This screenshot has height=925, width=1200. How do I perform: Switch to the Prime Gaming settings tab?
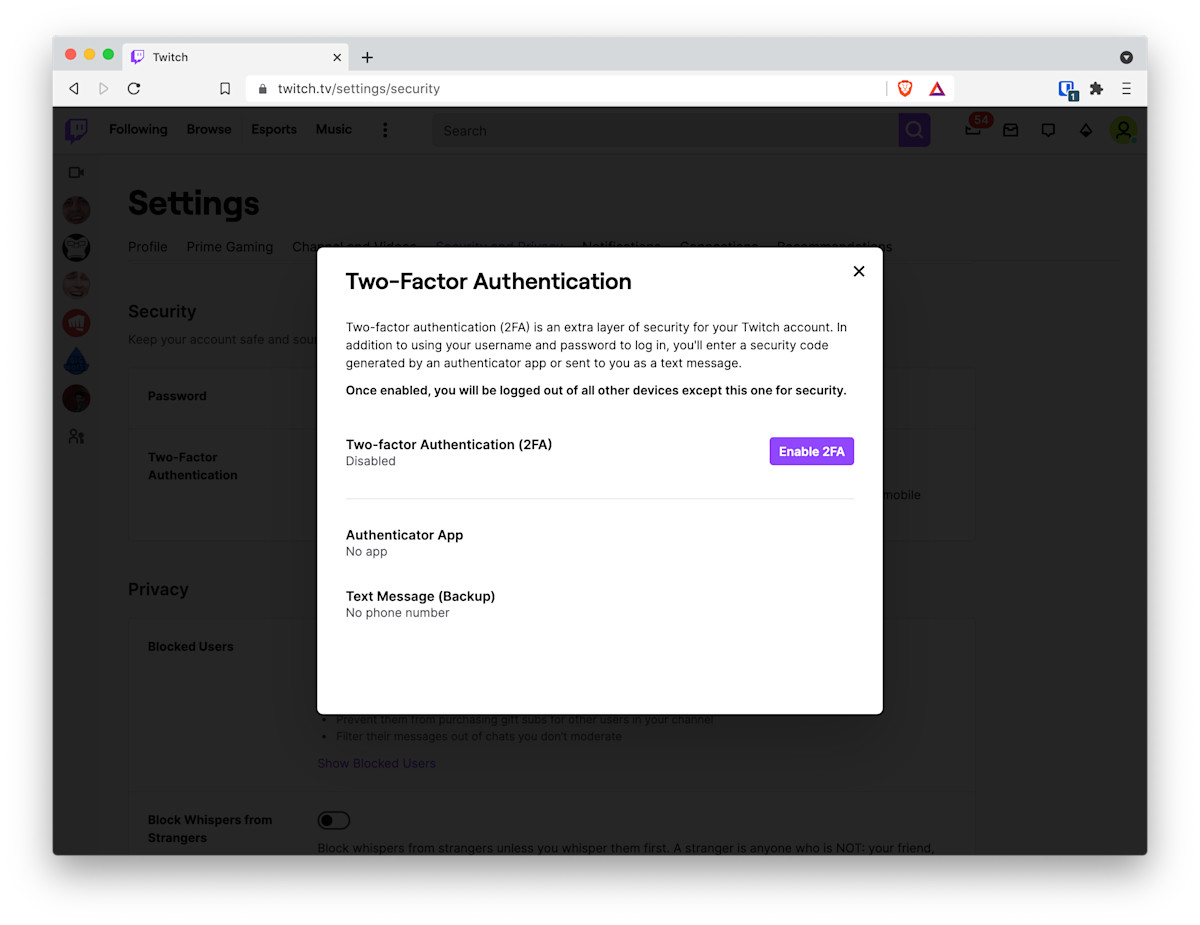[x=229, y=247]
